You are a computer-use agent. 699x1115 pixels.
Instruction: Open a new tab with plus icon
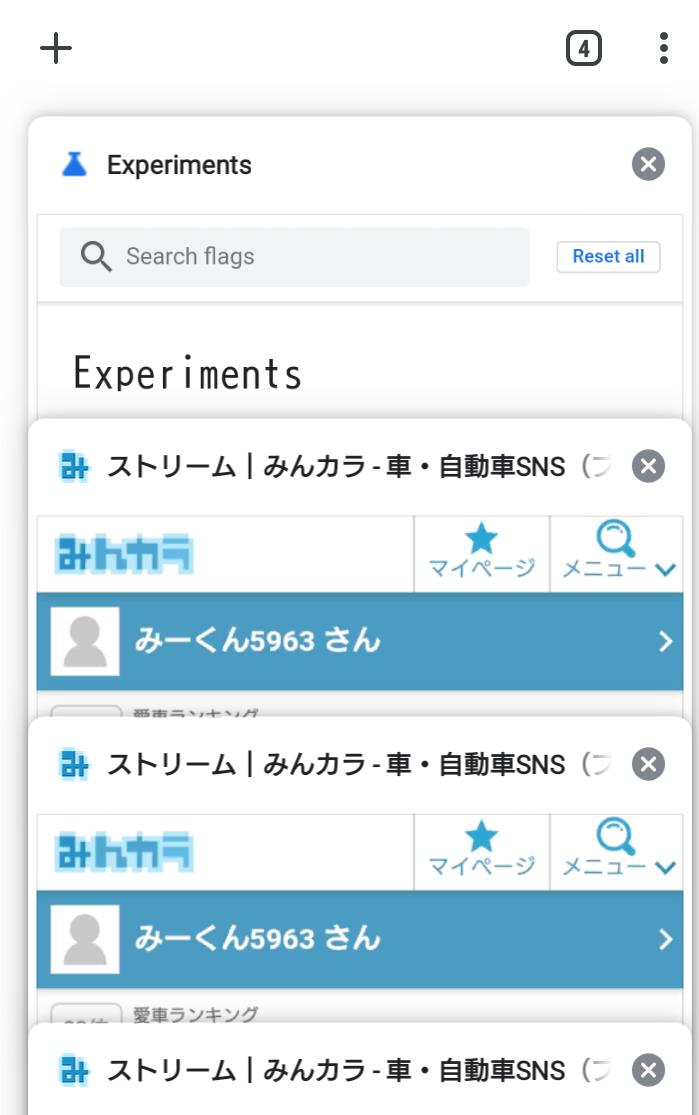[55, 48]
